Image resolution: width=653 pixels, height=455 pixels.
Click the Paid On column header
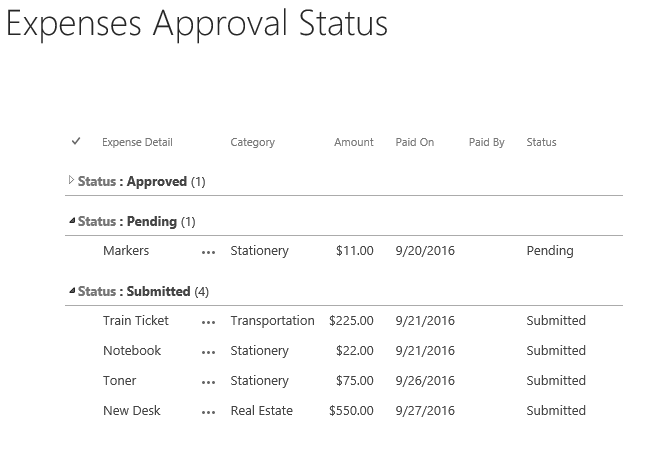pyautogui.click(x=414, y=142)
